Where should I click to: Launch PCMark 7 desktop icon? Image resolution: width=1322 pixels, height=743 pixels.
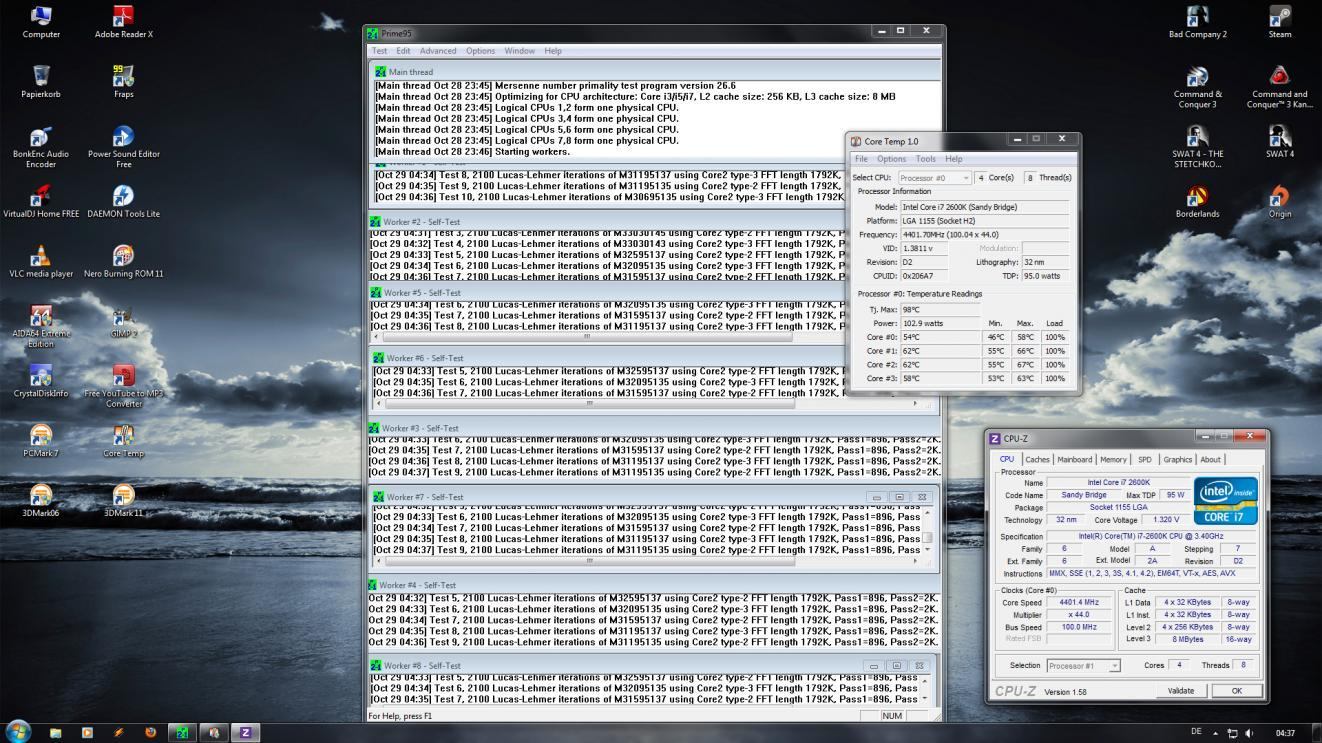point(41,441)
